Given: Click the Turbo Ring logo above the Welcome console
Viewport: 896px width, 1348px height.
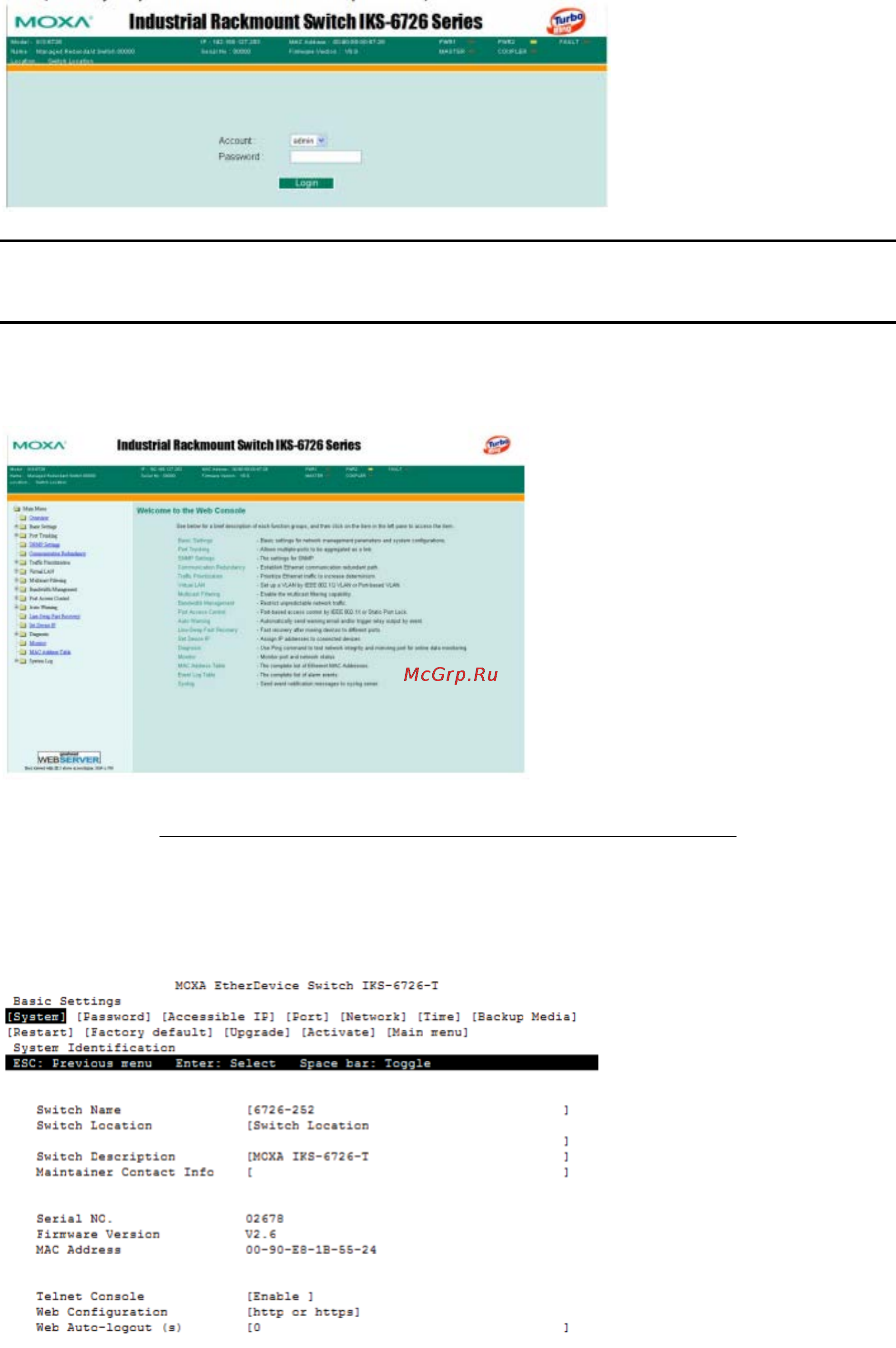Looking at the screenshot, I should point(497,445).
